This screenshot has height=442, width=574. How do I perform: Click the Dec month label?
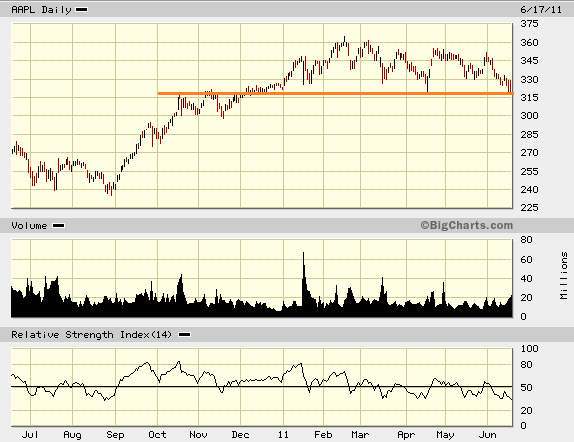[241, 435]
